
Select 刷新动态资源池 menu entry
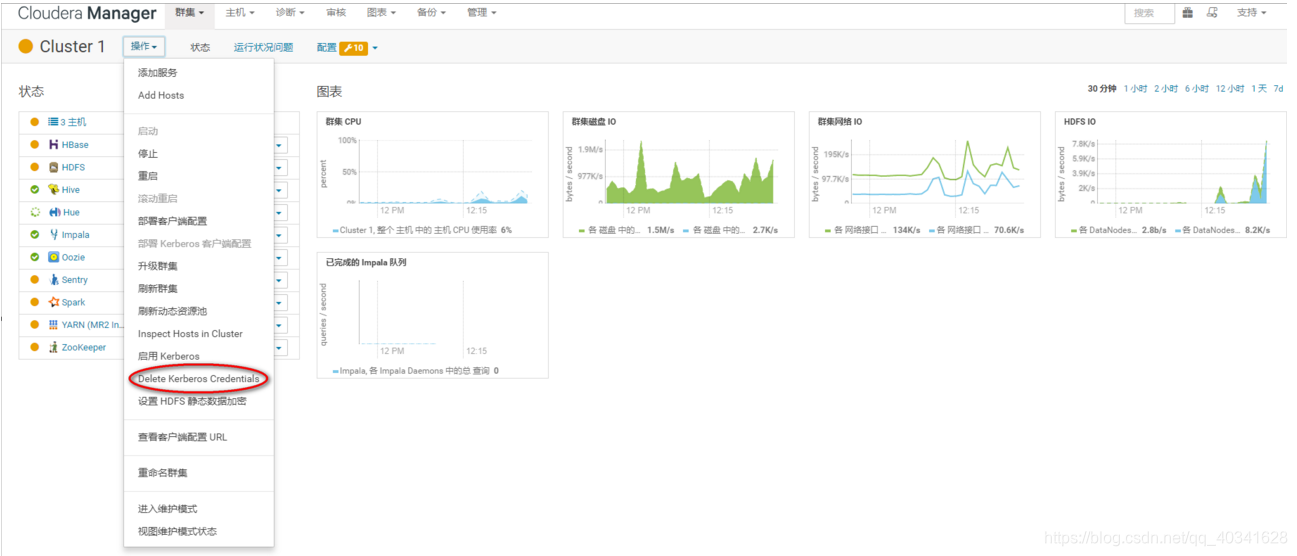tap(172, 311)
